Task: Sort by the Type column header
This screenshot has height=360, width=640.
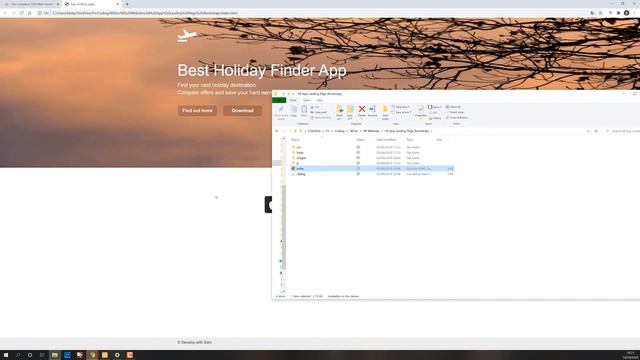Action: [409, 140]
